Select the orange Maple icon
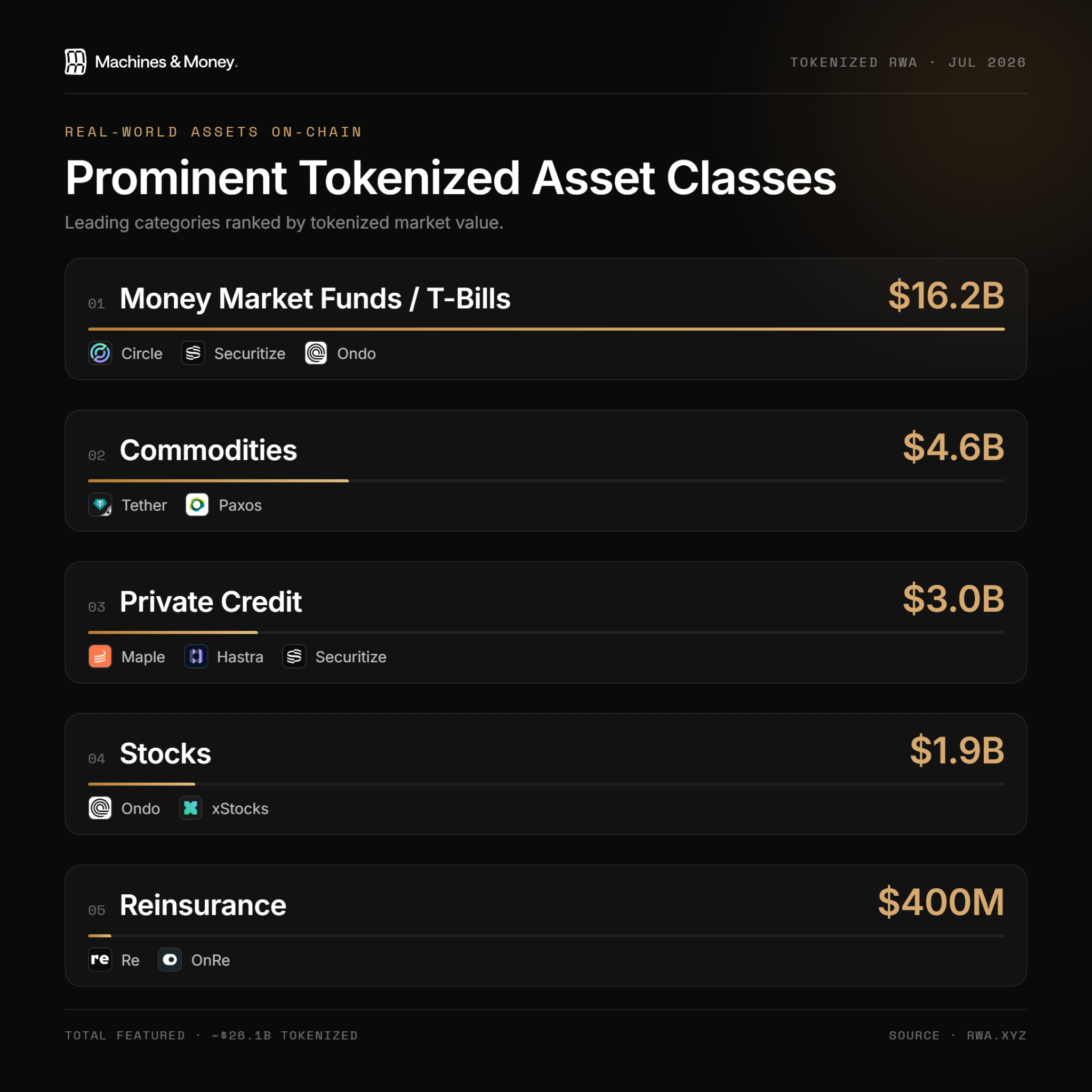This screenshot has width=1092, height=1092. pos(100,656)
